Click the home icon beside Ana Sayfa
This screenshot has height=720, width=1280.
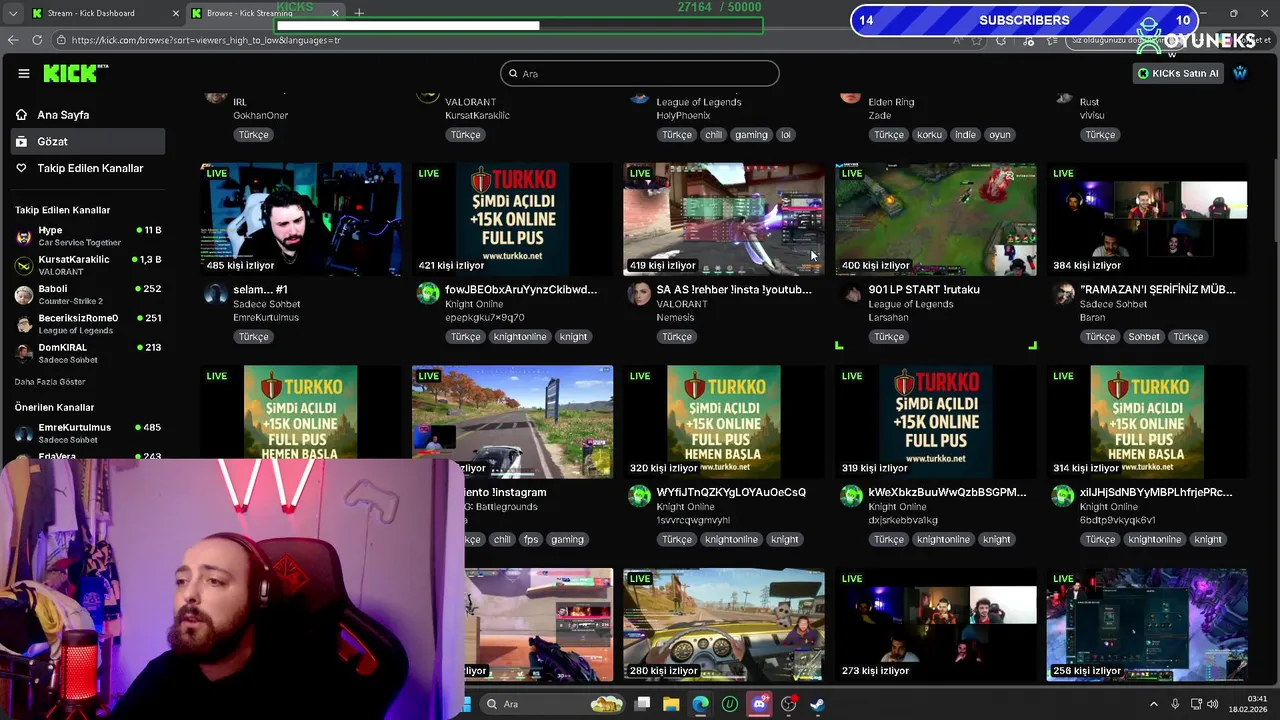21,115
